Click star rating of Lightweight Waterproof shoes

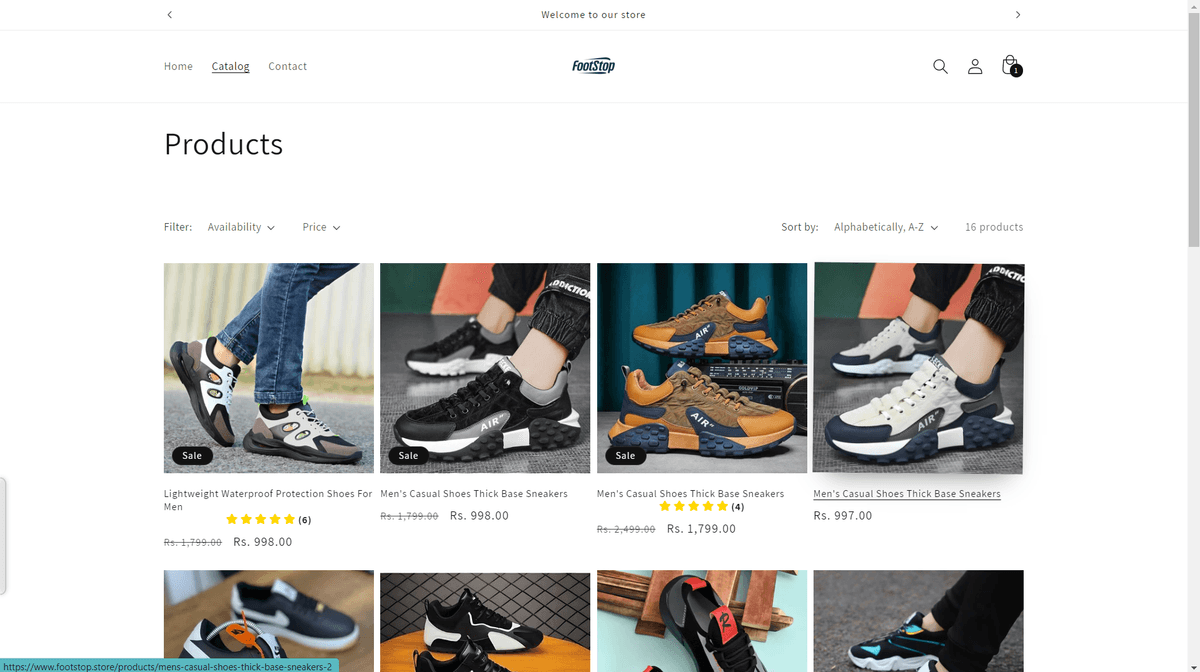tap(261, 519)
